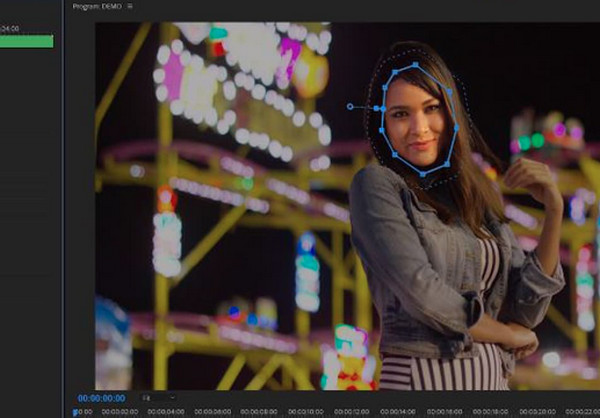Viewport: 600px width, 418px height.
Task: Click the blue playhead marker on time ruler
Action: pyautogui.click(x=75, y=413)
